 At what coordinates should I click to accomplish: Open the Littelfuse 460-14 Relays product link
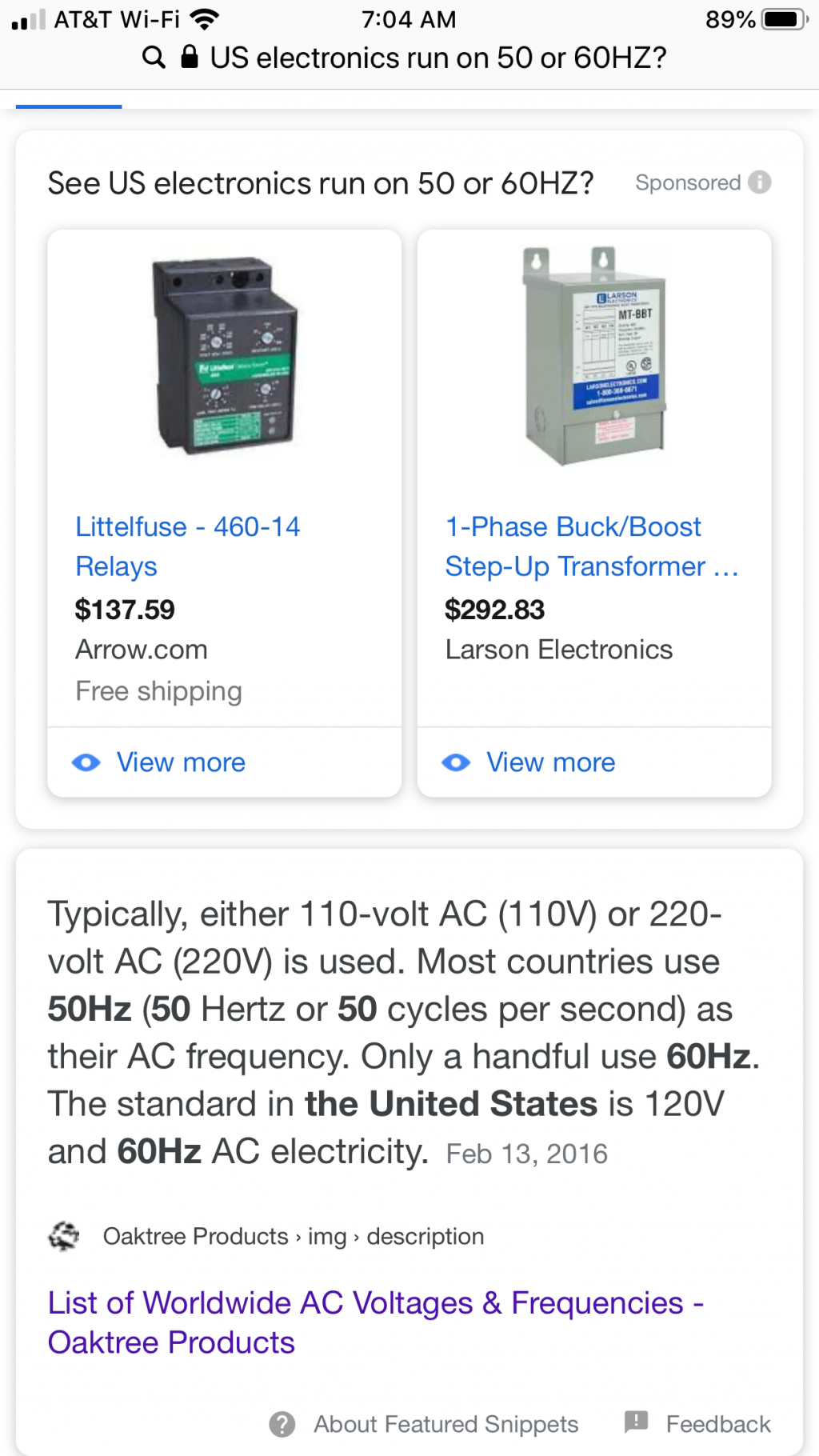point(188,546)
